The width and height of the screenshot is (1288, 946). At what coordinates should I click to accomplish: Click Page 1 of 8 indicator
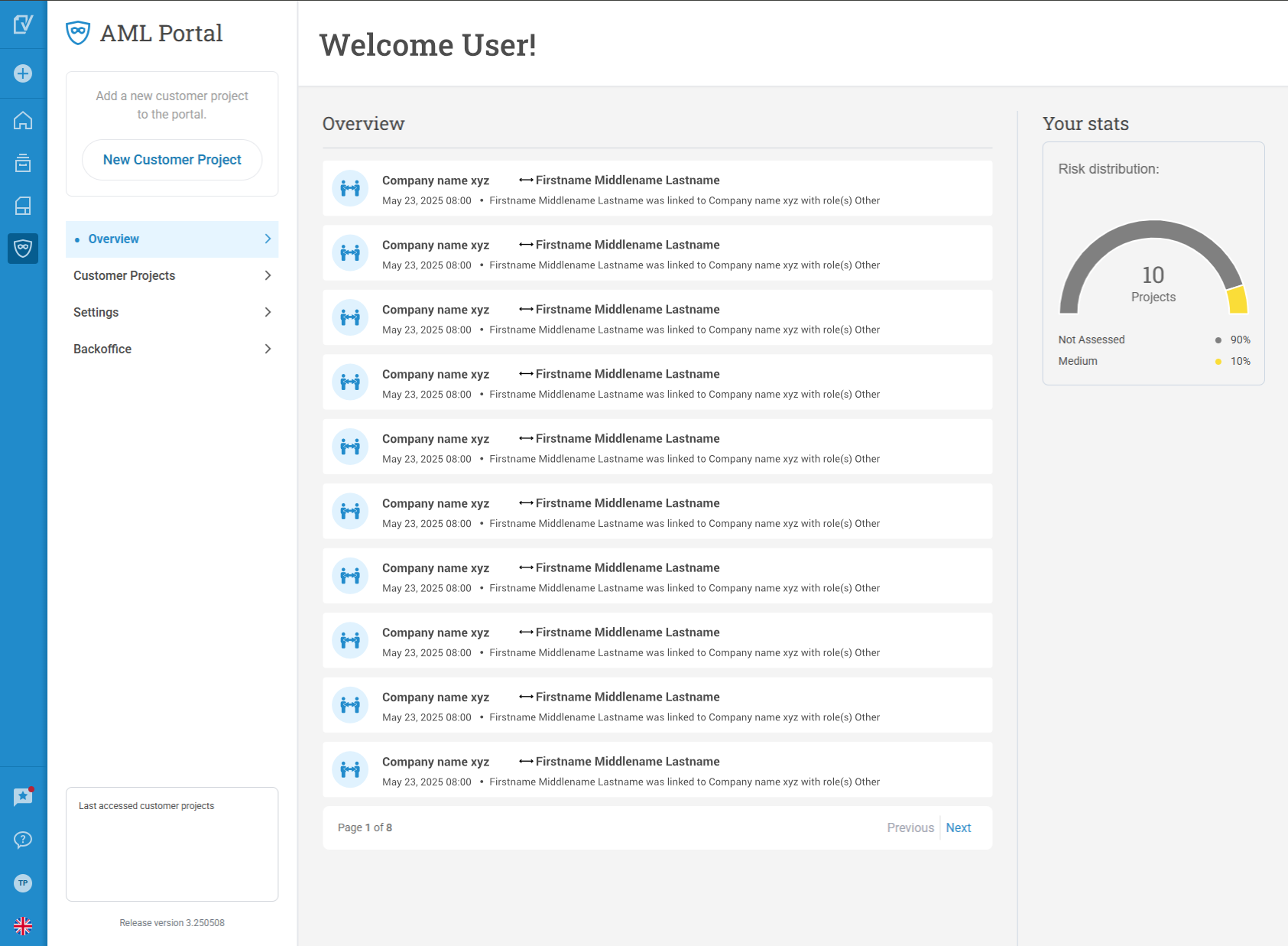point(365,827)
